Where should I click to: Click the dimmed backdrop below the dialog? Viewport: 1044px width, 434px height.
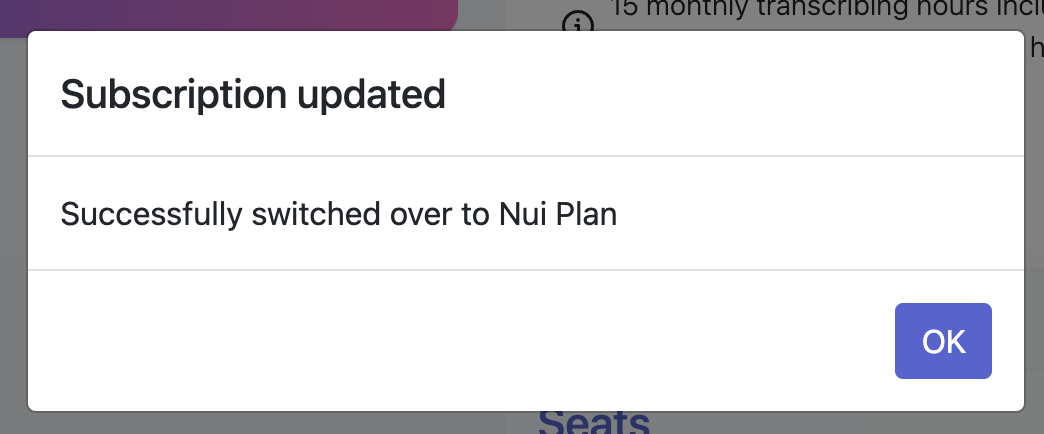point(266,423)
